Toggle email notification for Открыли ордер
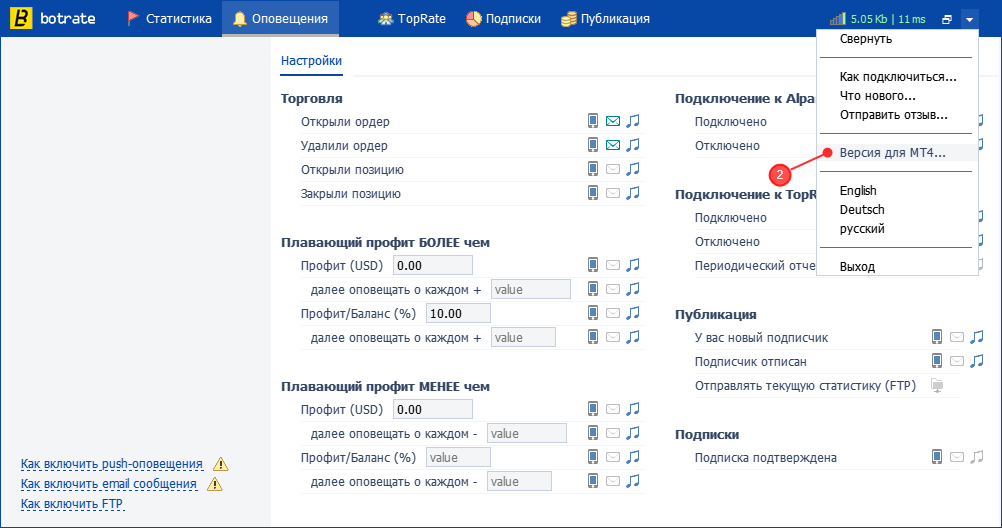 pyautogui.click(x=613, y=121)
